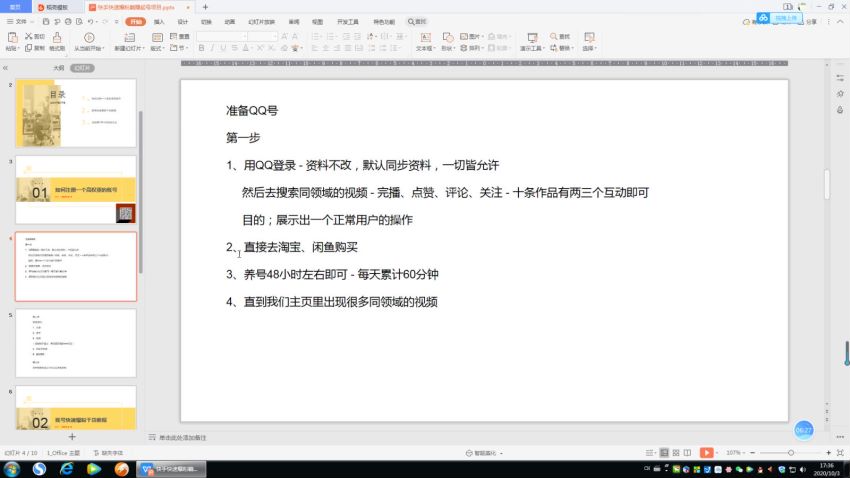Click the Share button at top right
Viewport: 850px width, 478px height.
coord(810,22)
